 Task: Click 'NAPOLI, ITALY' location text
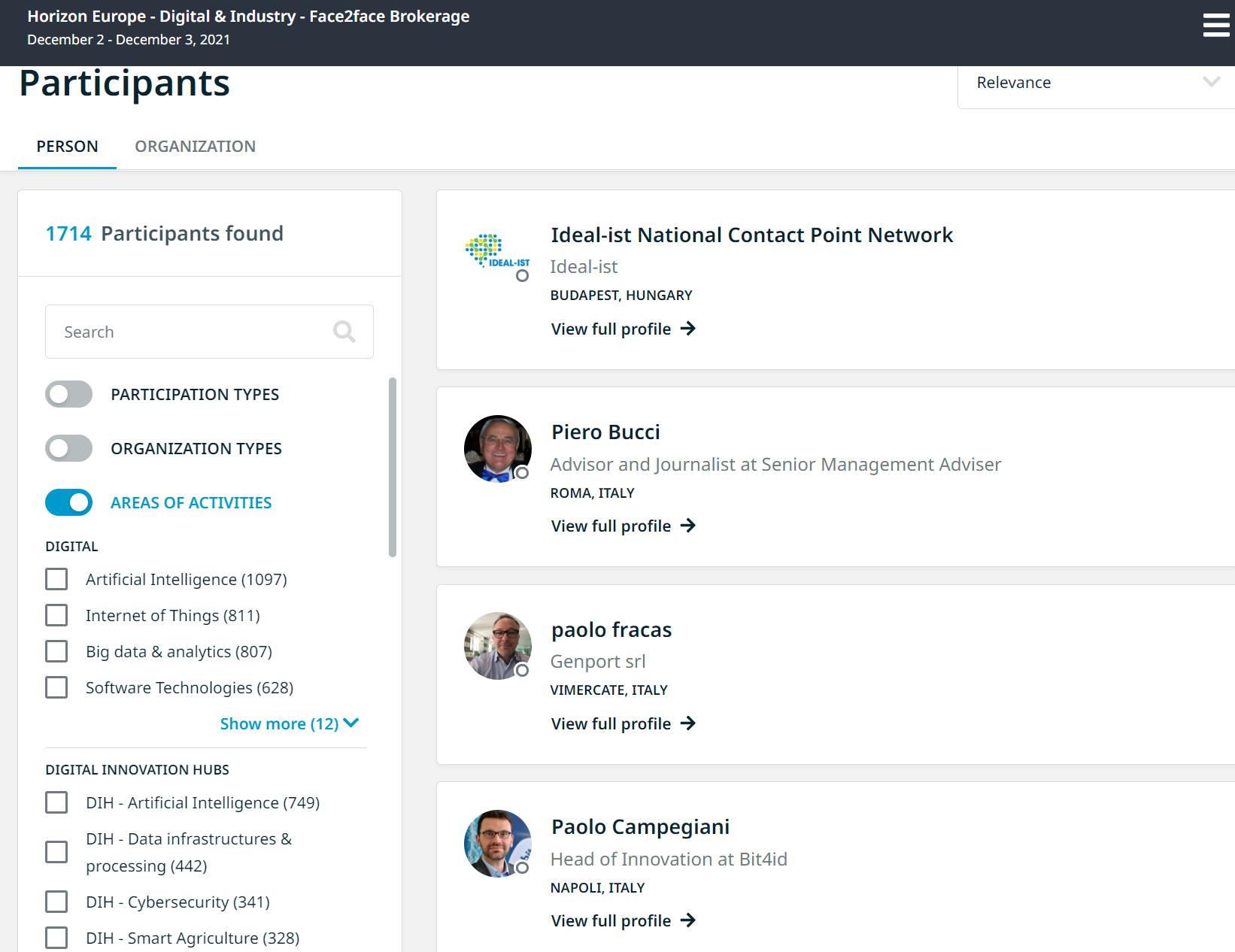tap(598, 888)
